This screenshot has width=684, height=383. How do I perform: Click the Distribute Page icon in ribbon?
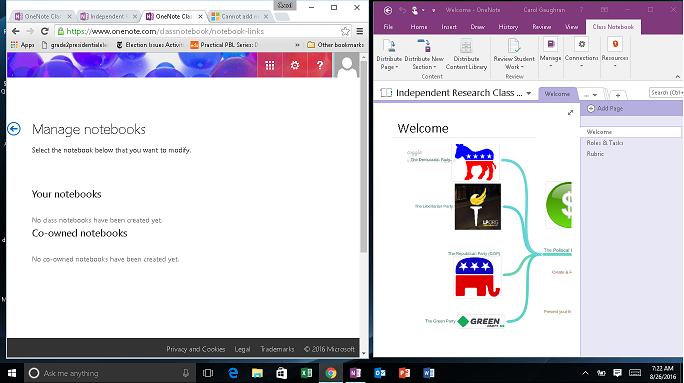pos(389,55)
